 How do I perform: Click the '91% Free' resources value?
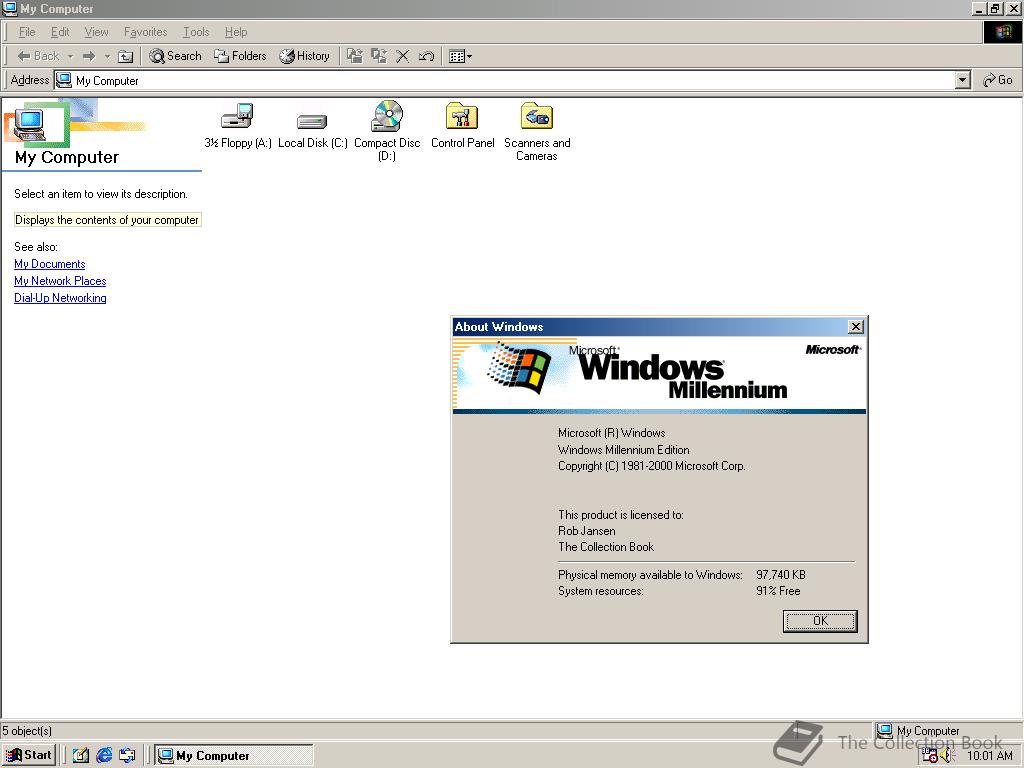(778, 591)
